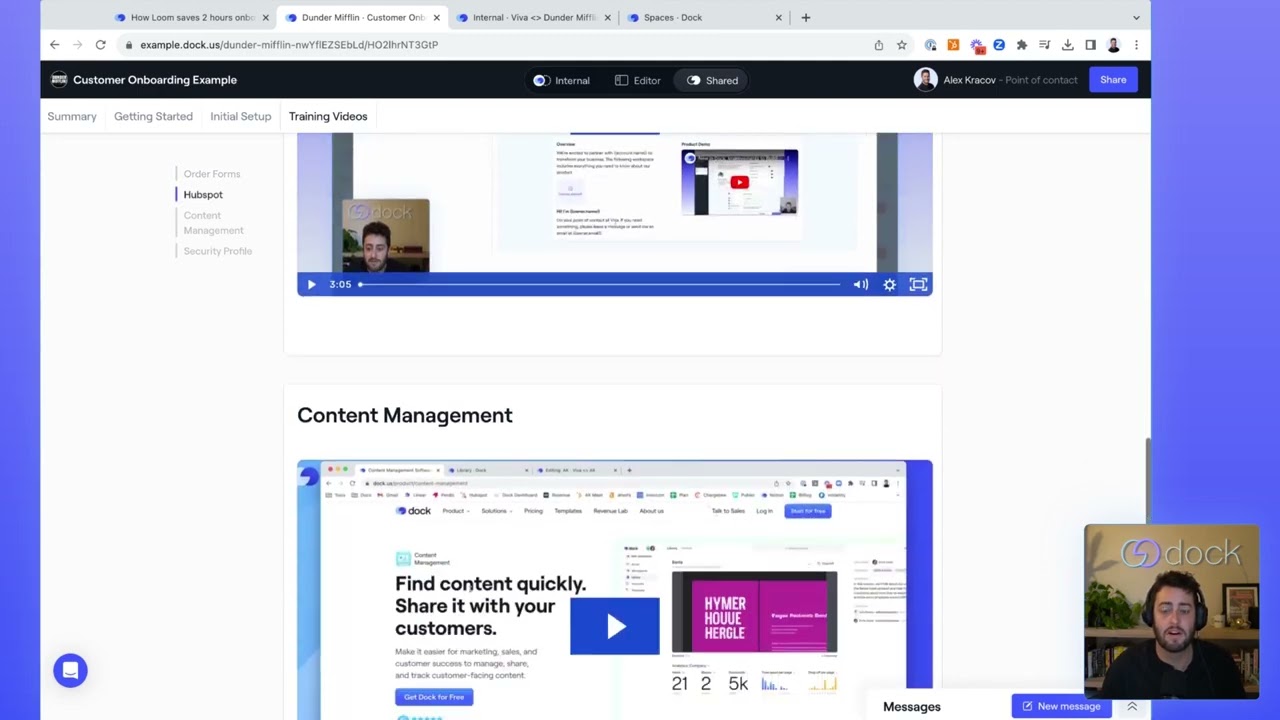Jump to Content Management in sidebar
The height and width of the screenshot is (720, 1280).
pos(213,223)
